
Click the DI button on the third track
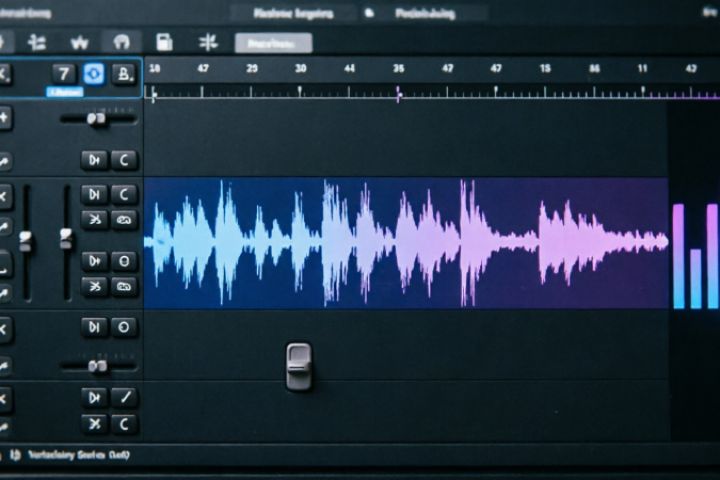[94, 327]
